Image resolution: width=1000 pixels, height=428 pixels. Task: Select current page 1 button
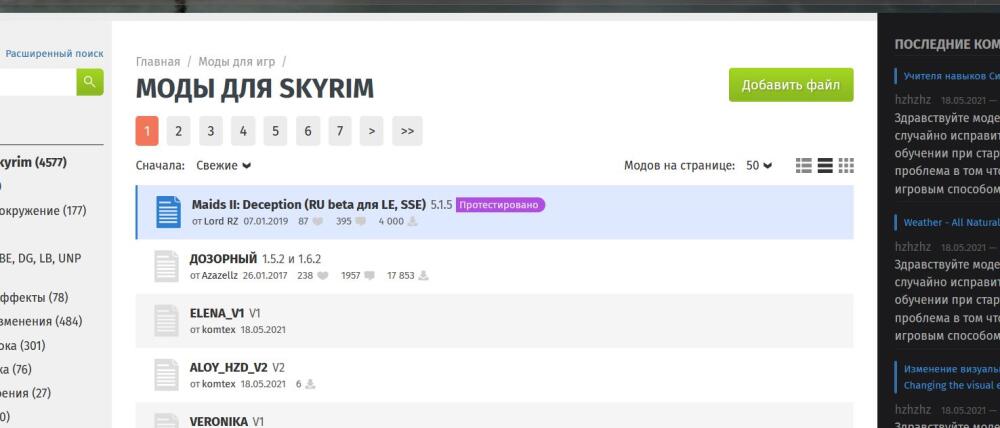tap(147, 131)
